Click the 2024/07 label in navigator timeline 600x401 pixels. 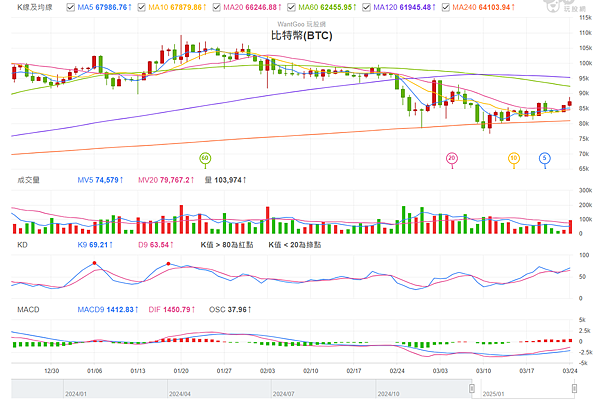tap(284, 394)
